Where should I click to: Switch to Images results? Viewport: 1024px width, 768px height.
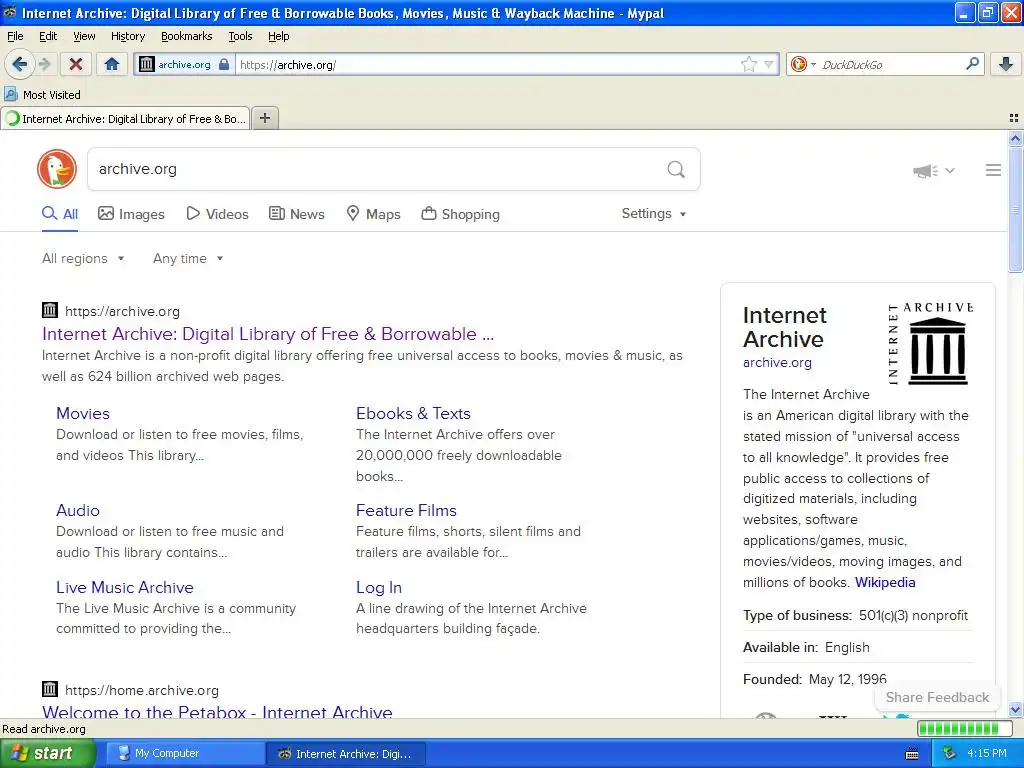(x=131, y=214)
